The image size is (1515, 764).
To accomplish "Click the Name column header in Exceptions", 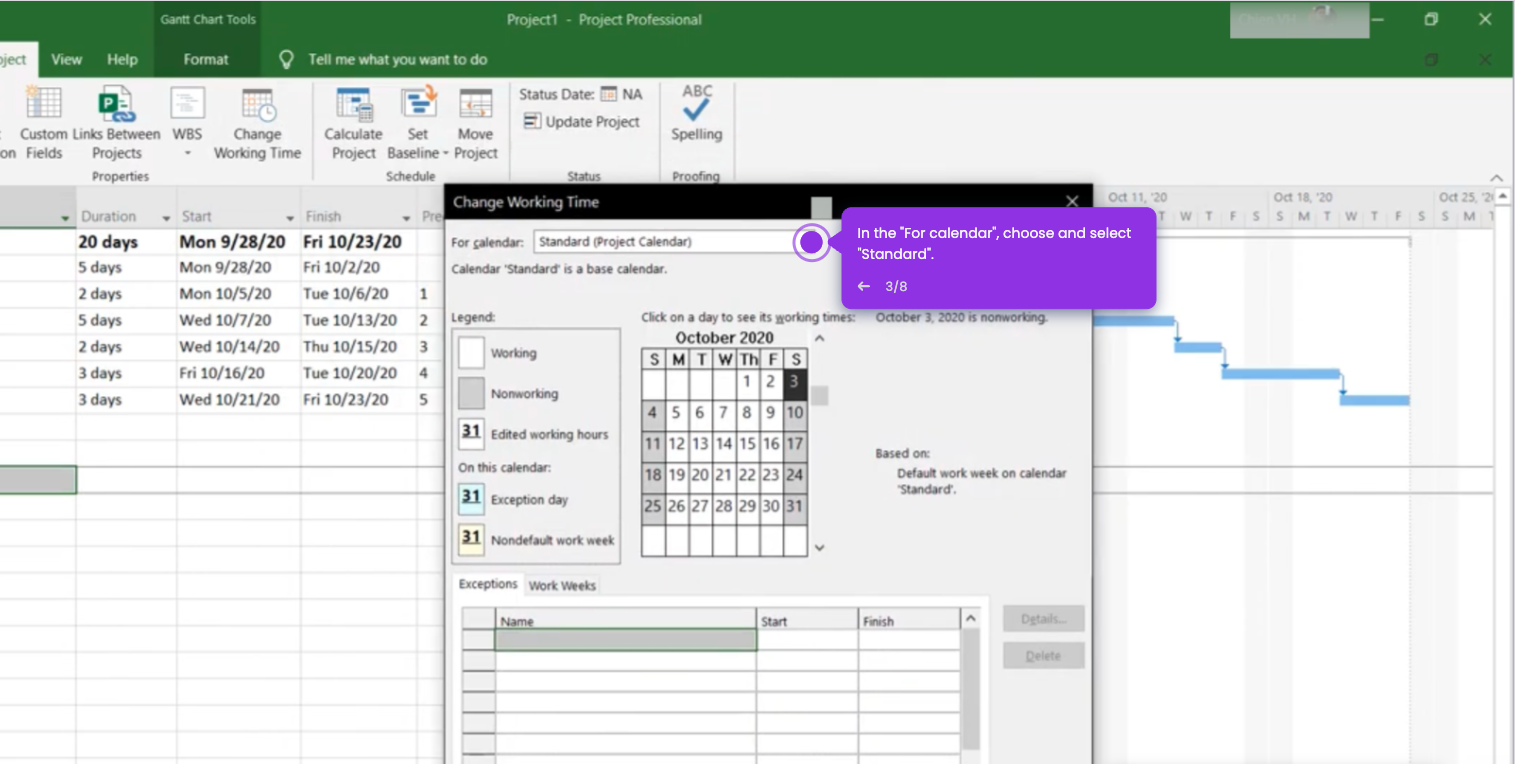I will [x=626, y=620].
